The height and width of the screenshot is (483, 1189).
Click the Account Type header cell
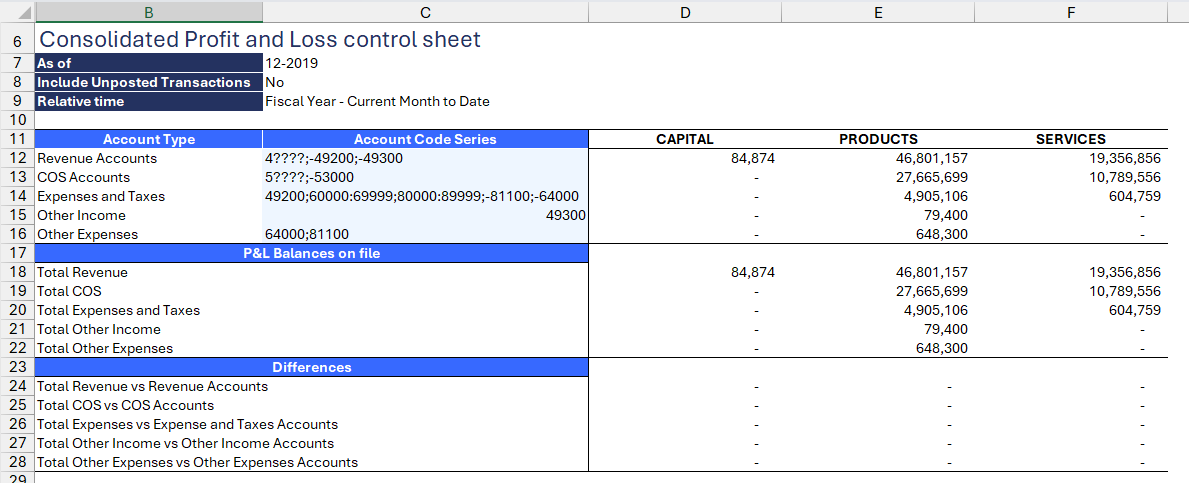tap(149, 140)
